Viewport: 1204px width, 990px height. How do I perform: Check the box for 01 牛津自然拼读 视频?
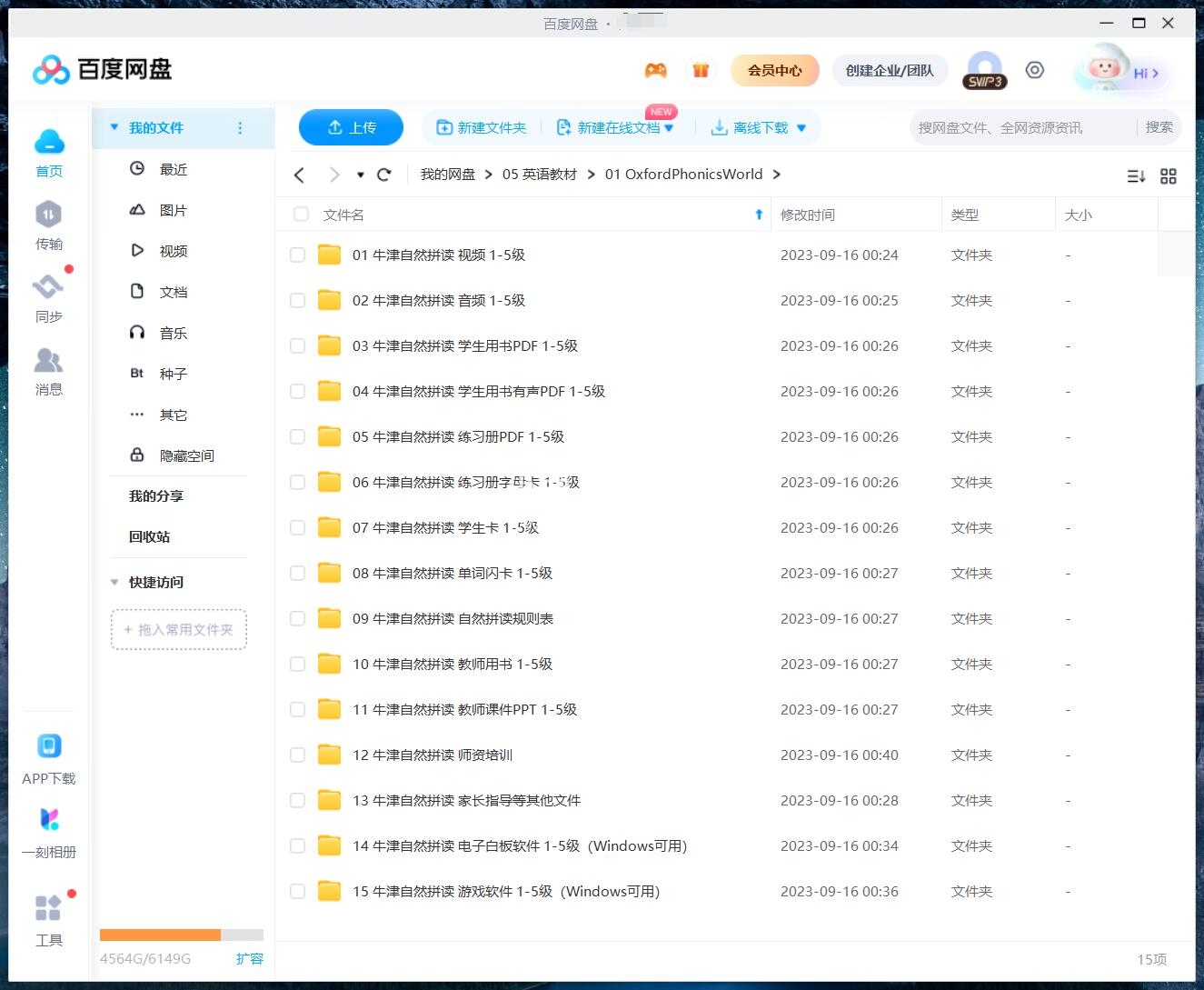click(297, 255)
